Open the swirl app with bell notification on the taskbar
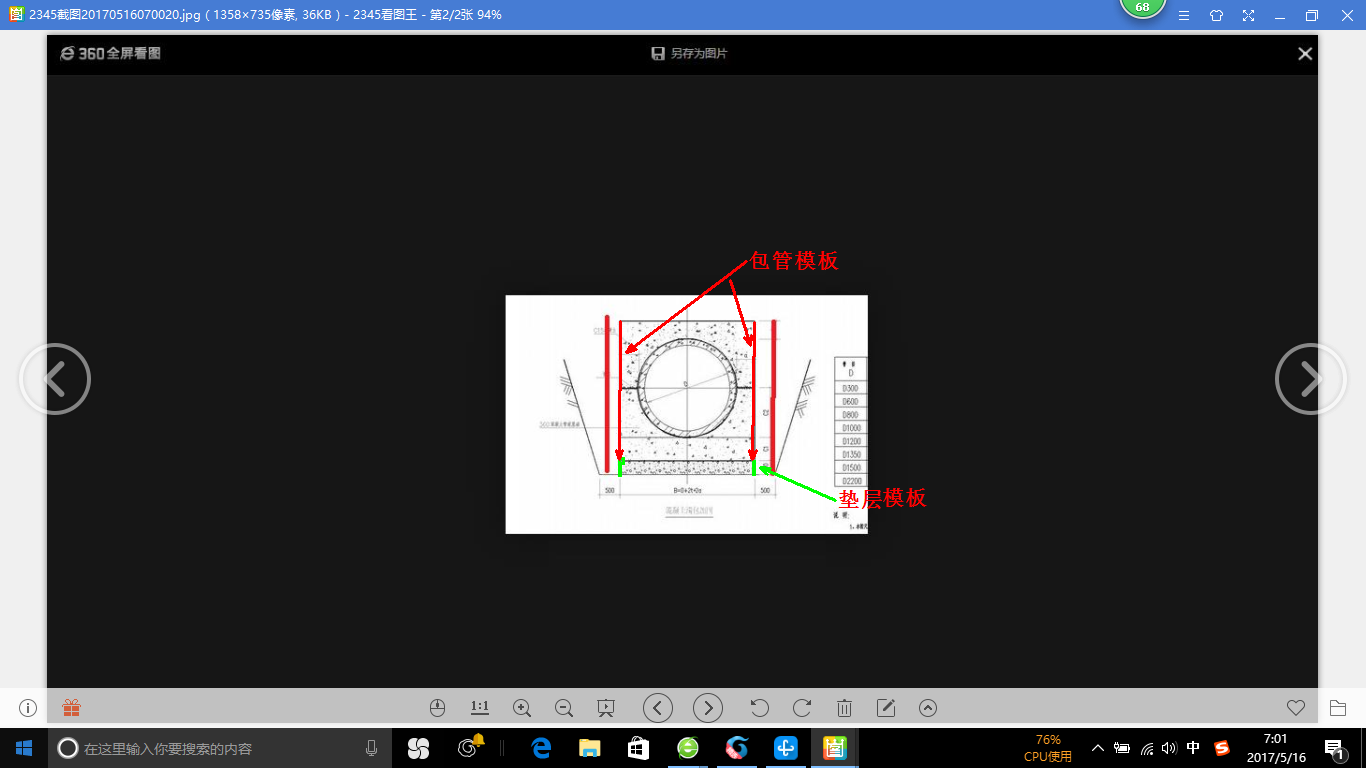Screen dimensions: 1366x768 coord(471,747)
